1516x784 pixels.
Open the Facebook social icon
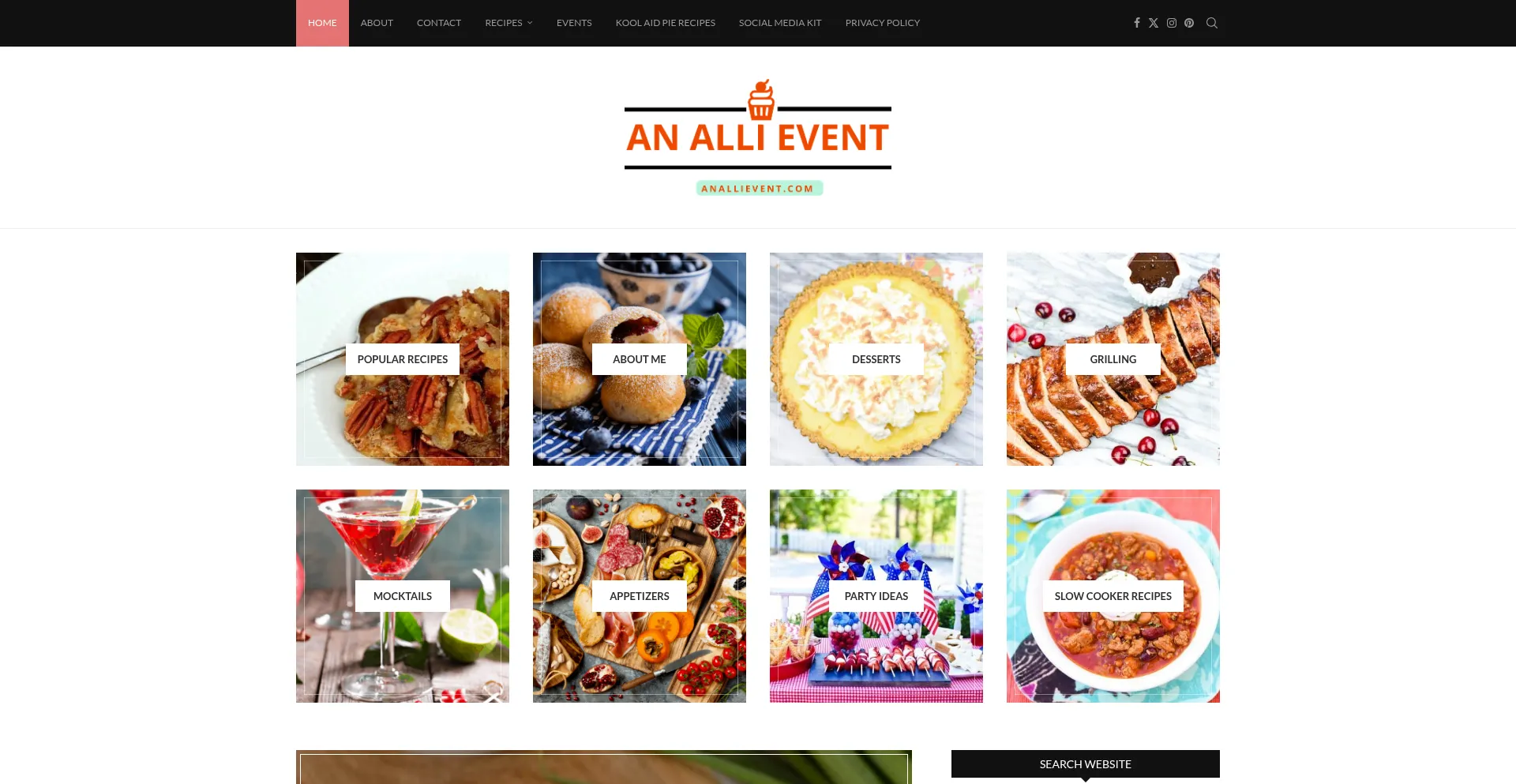1137,23
